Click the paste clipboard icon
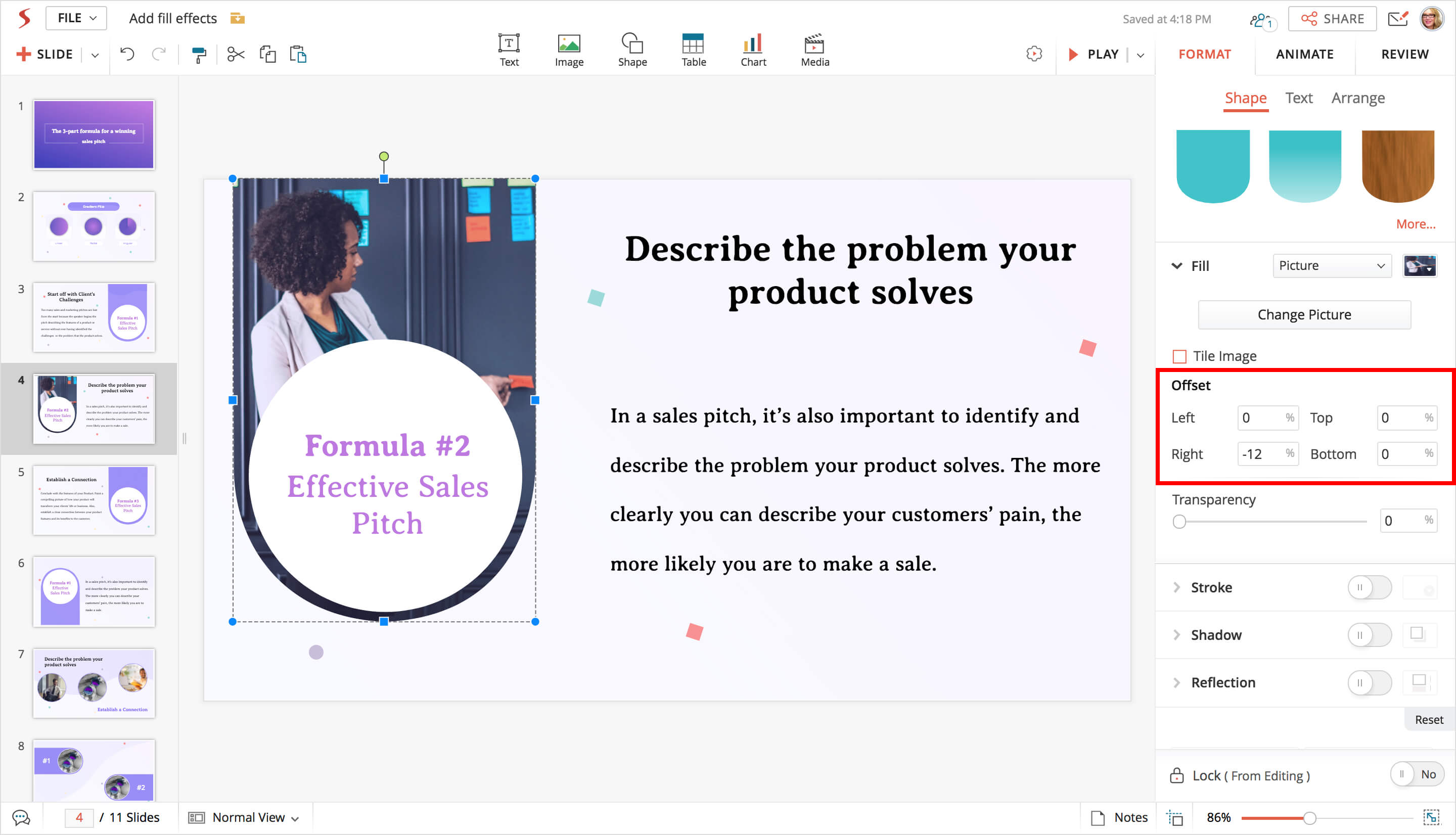 coord(298,55)
